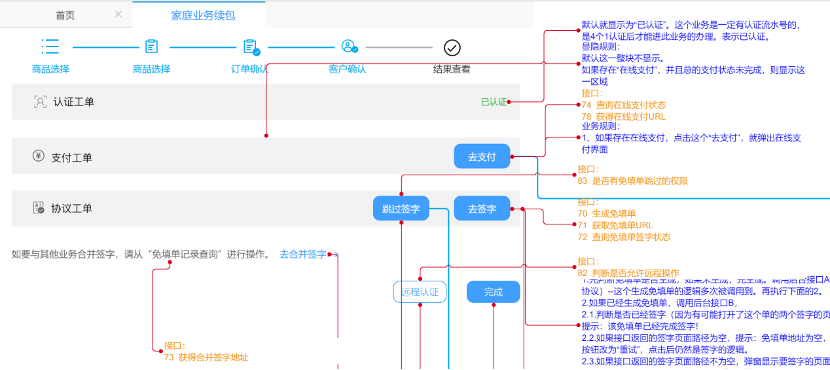
Task: Click the text 72 查询免填单签字状态
Action: click(x=624, y=237)
